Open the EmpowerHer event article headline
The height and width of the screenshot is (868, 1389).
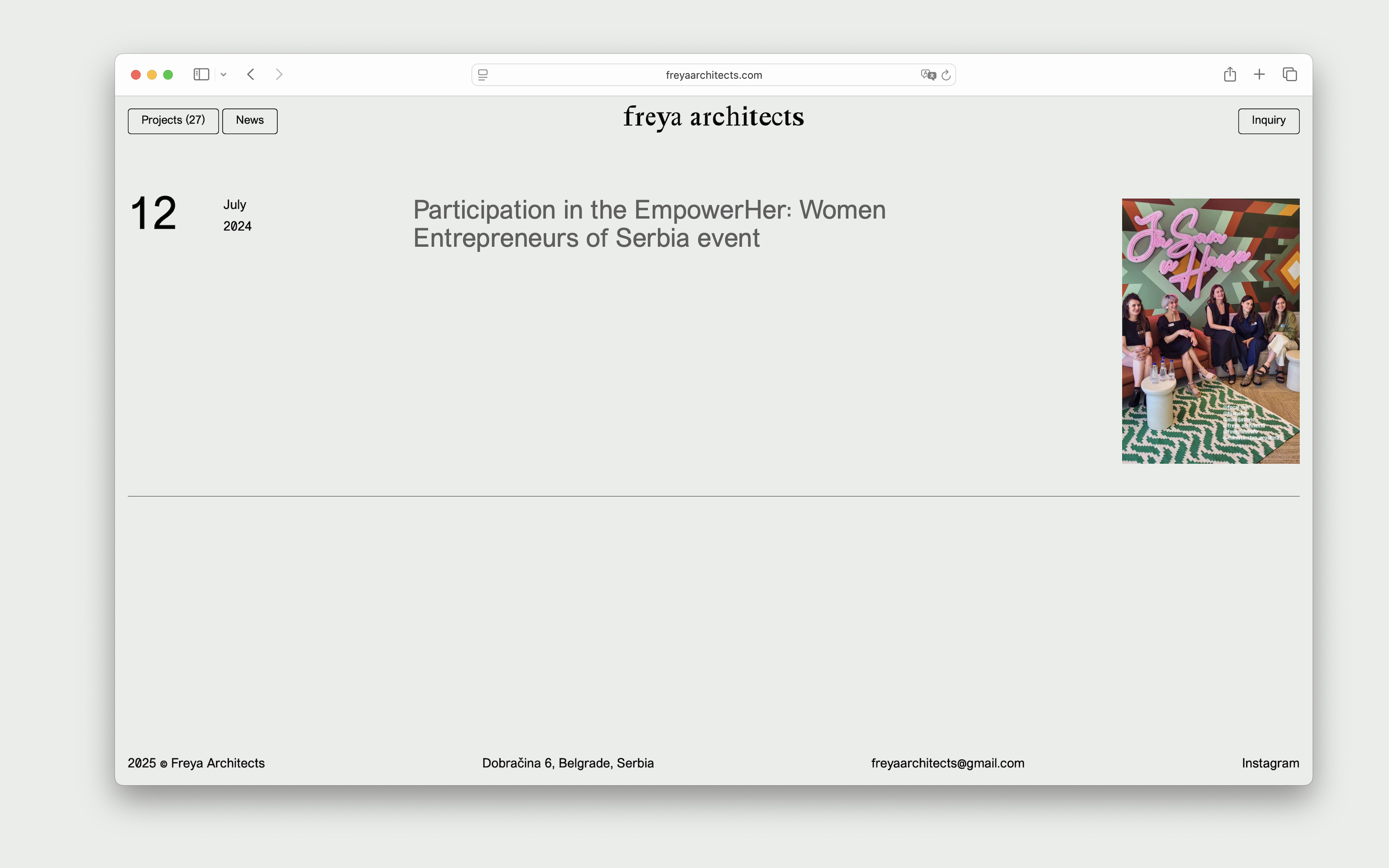(x=648, y=224)
